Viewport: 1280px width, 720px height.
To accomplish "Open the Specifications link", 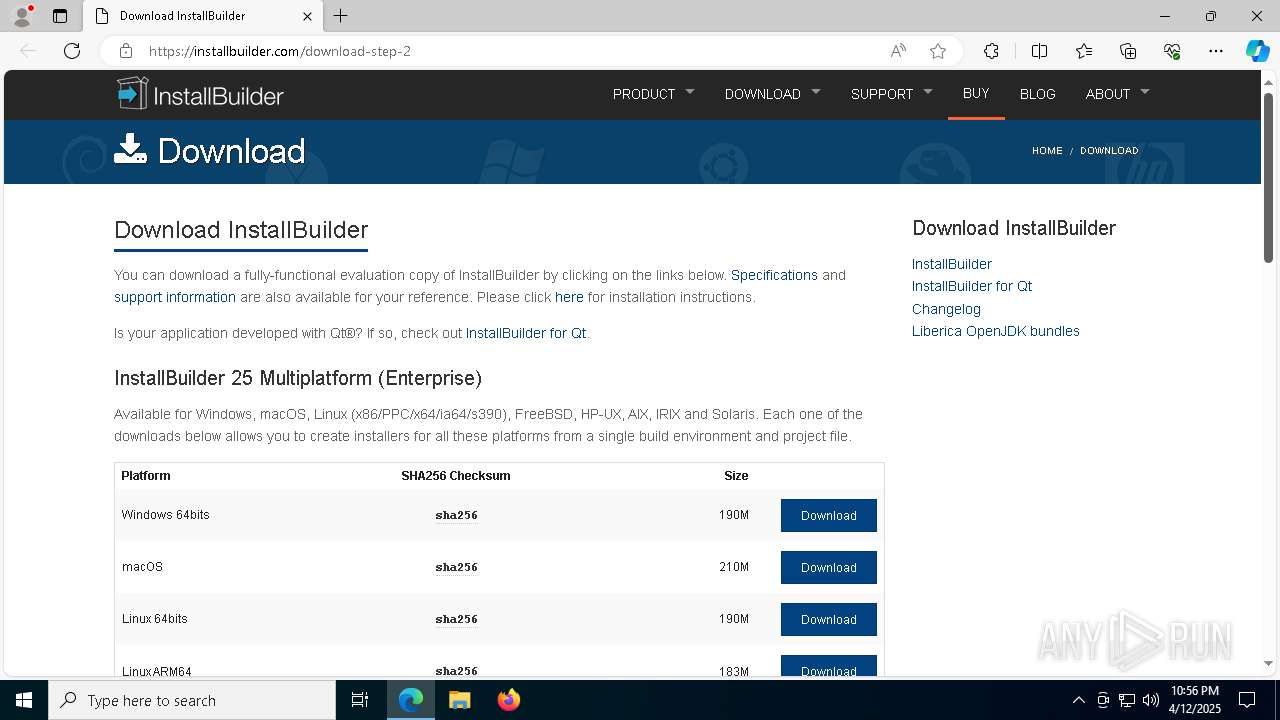I will click(x=774, y=275).
